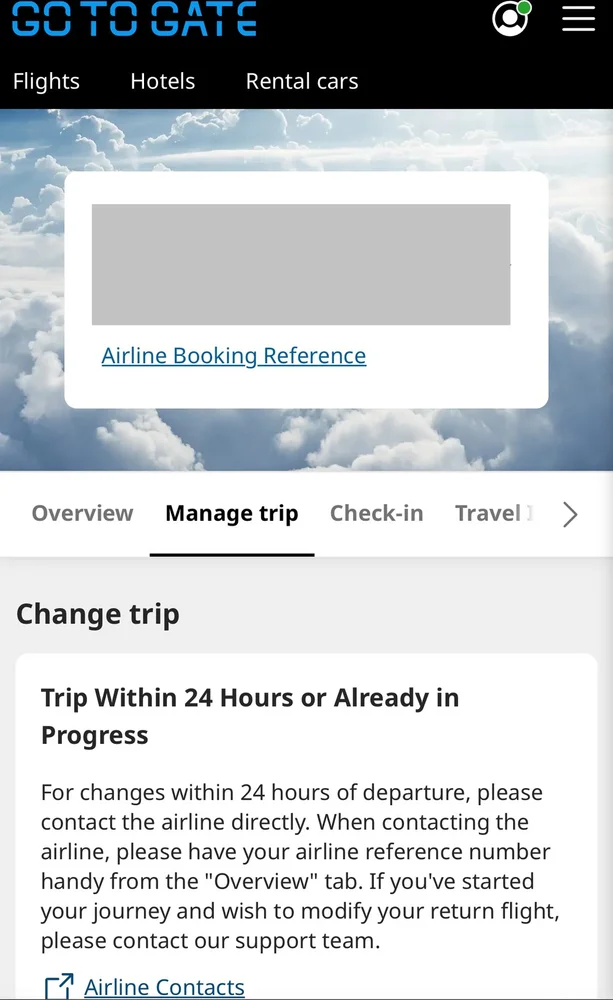The height and width of the screenshot is (1000, 613).
Task: Browse Rental cars options
Action: coord(301,81)
